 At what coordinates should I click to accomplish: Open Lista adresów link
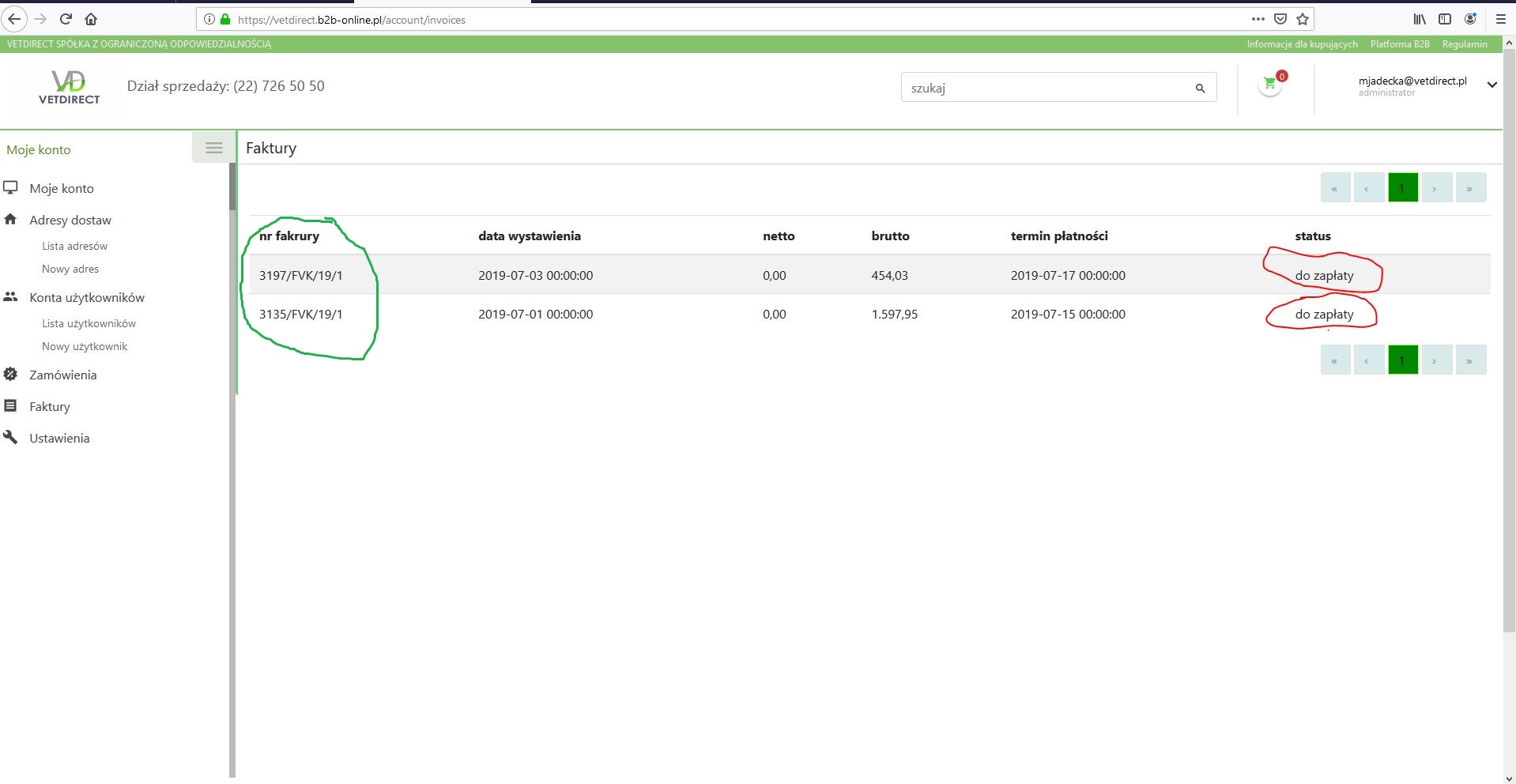74,246
